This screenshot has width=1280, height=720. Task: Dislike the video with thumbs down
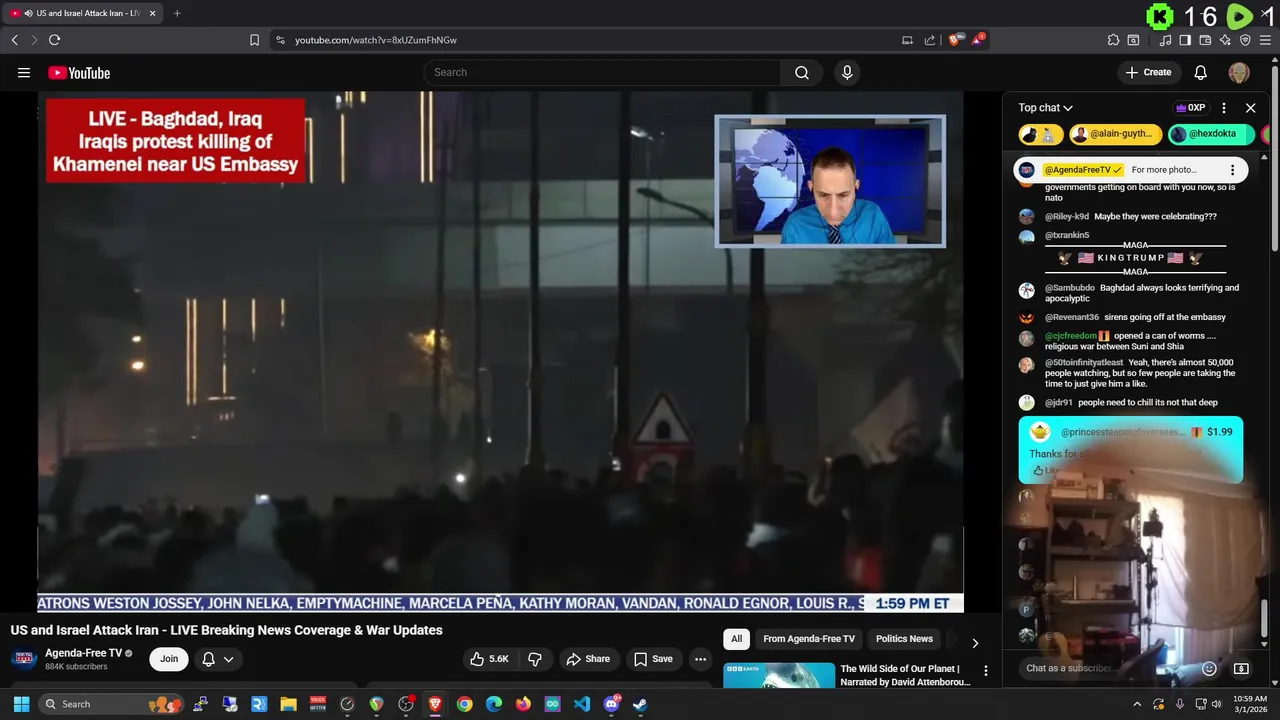click(x=535, y=659)
